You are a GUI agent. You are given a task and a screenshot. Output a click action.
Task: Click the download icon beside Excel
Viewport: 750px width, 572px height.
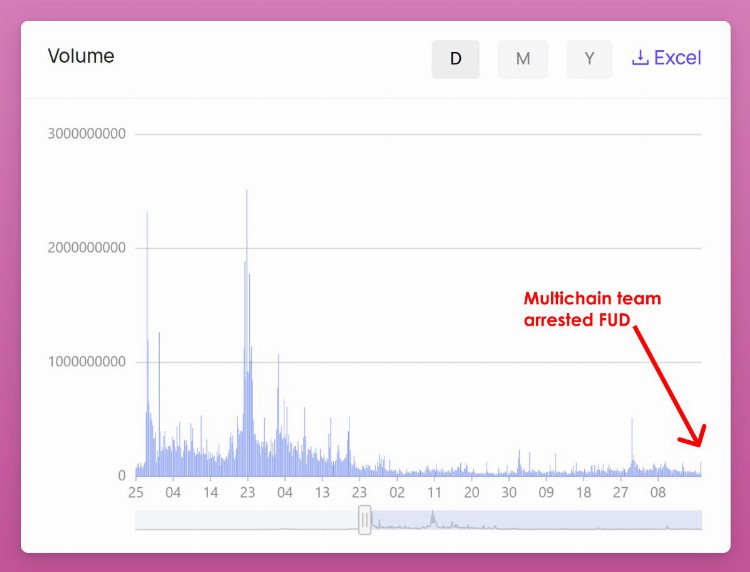[640, 58]
